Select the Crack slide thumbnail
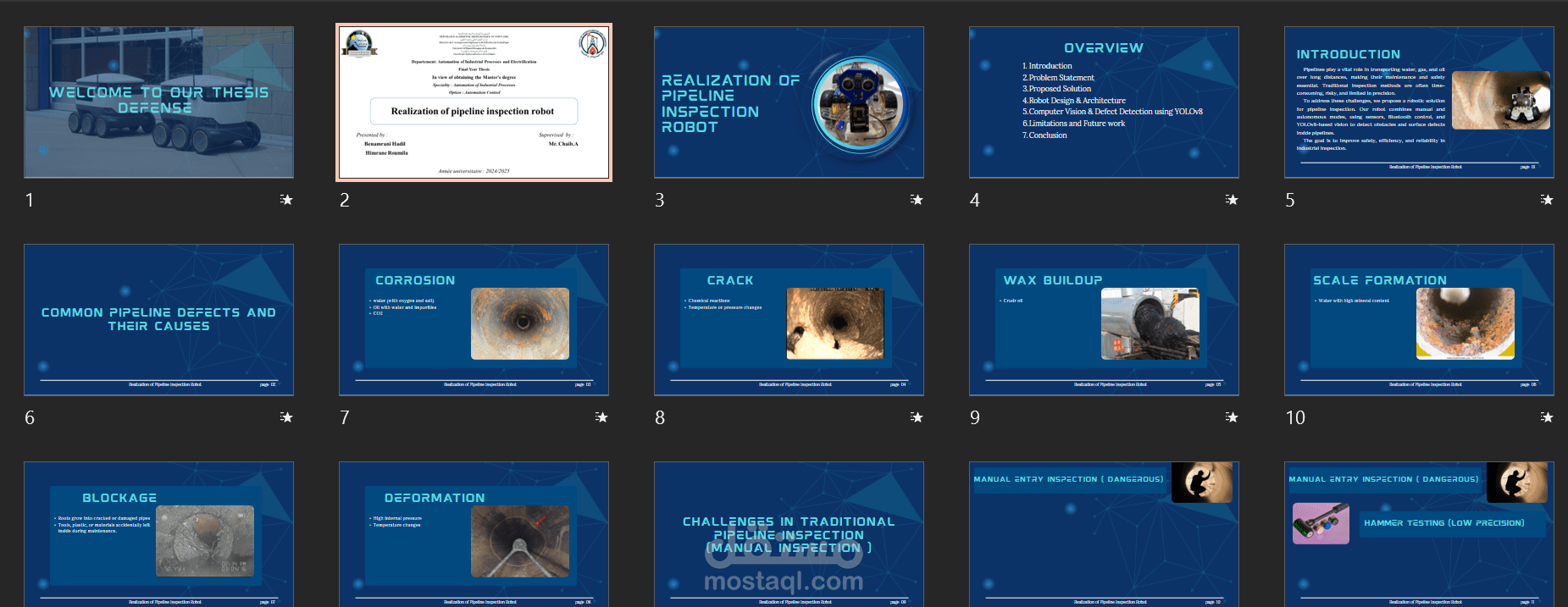This screenshot has height=607, width=1568. coord(789,320)
